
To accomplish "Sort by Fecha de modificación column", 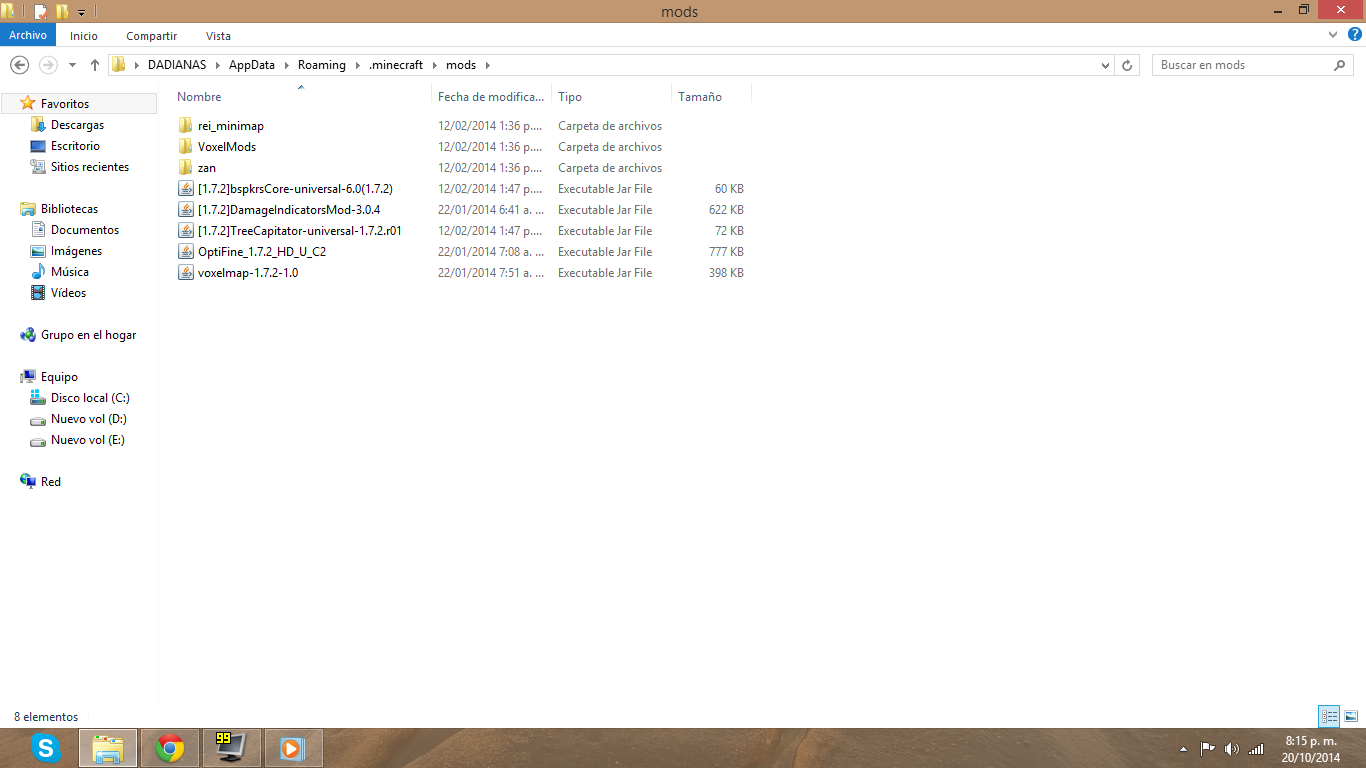I will (x=491, y=97).
